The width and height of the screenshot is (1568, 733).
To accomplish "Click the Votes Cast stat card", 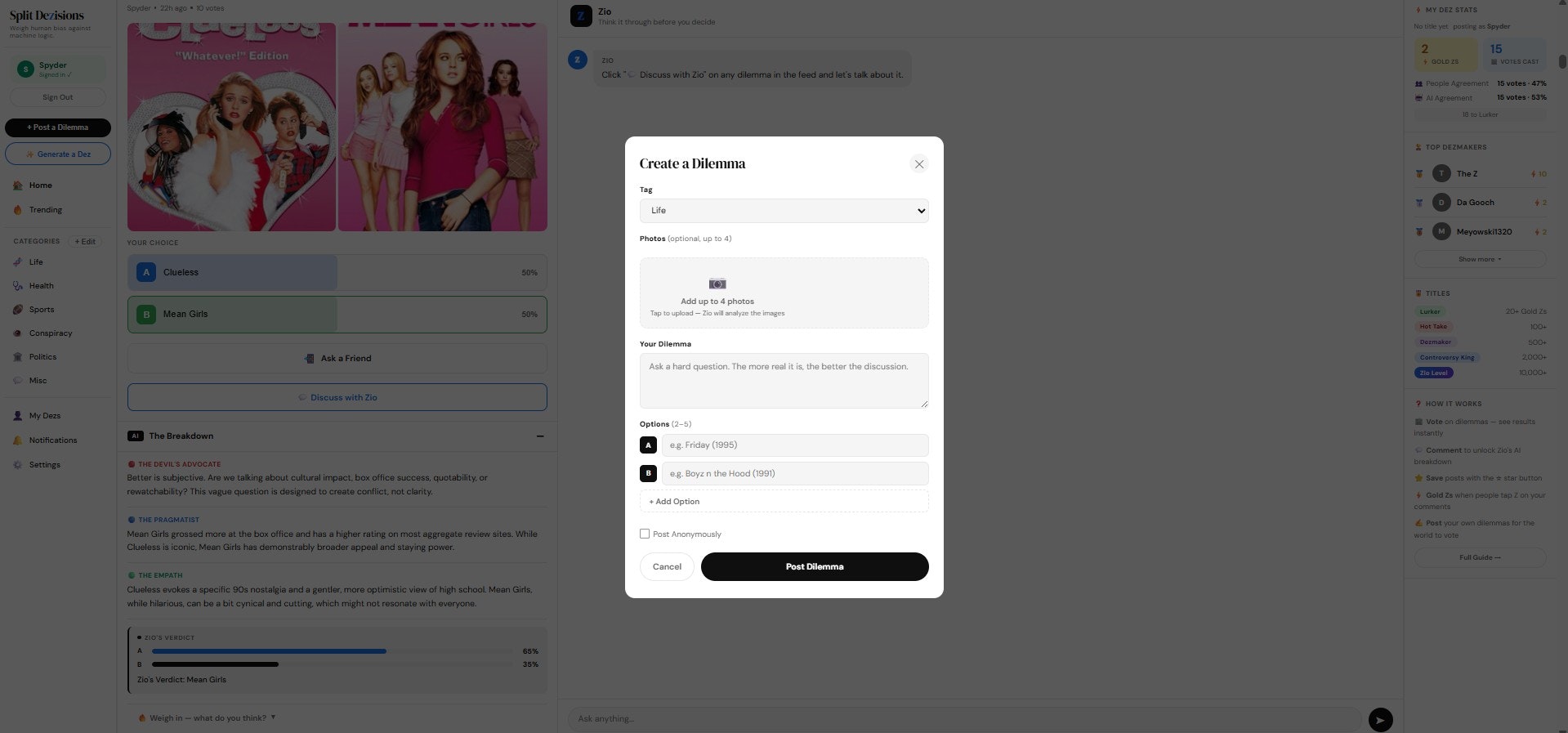I will pyautogui.click(x=1513, y=55).
